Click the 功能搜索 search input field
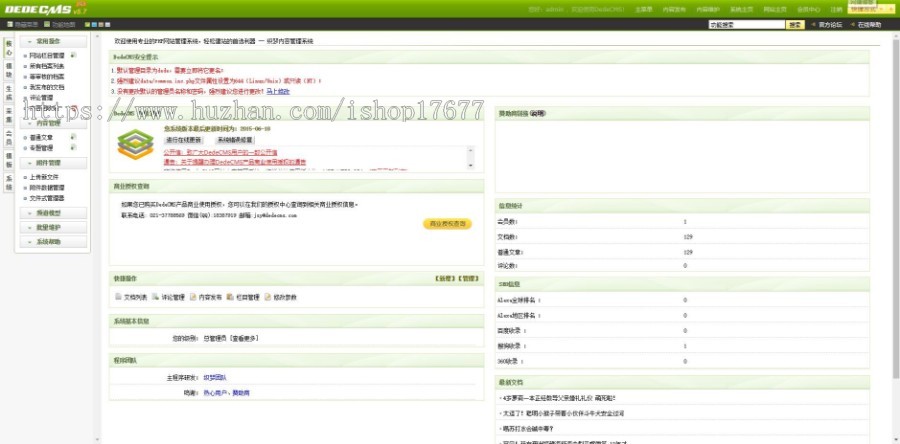 (747, 25)
